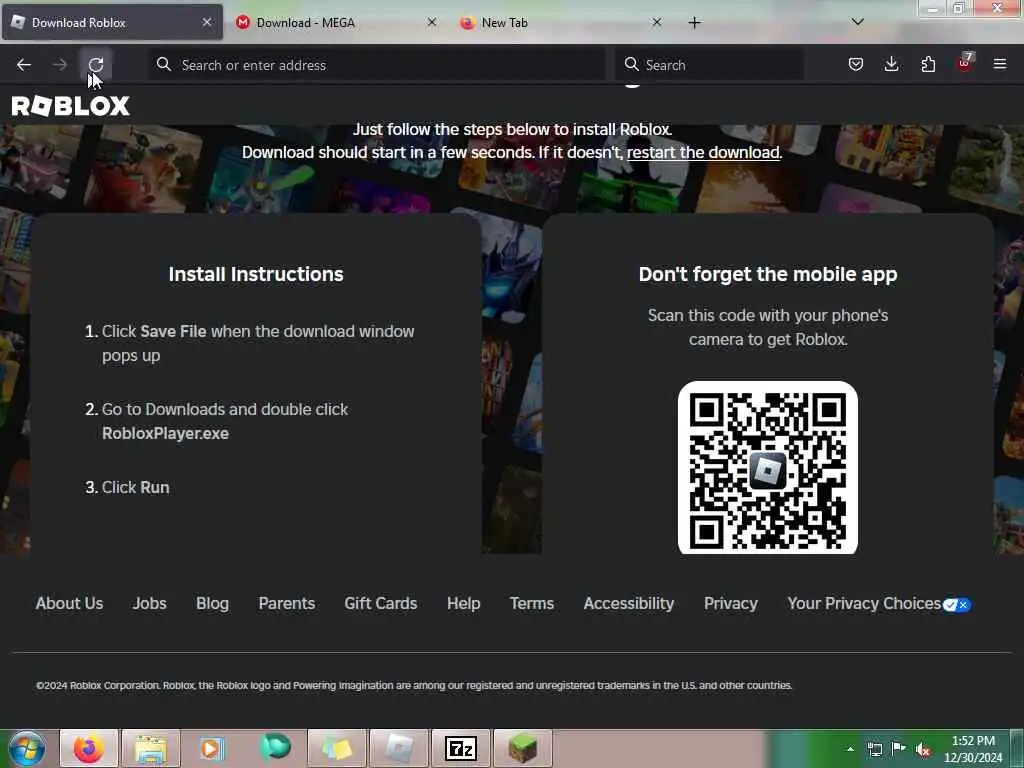Screen dimensions: 1024x768
Task: Click the network tray icon
Action: 874,750
